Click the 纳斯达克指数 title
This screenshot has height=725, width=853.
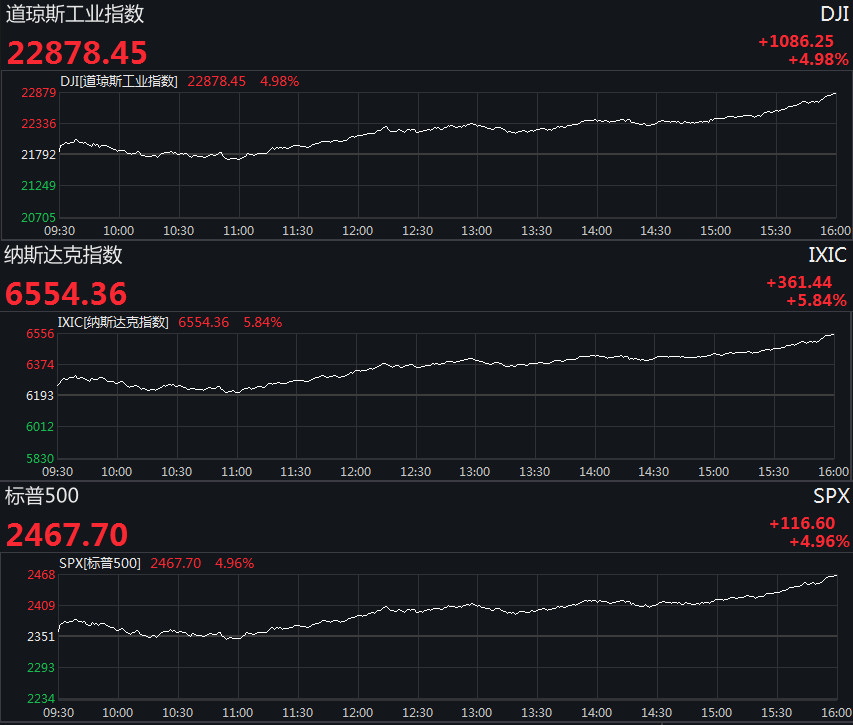coord(63,255)
